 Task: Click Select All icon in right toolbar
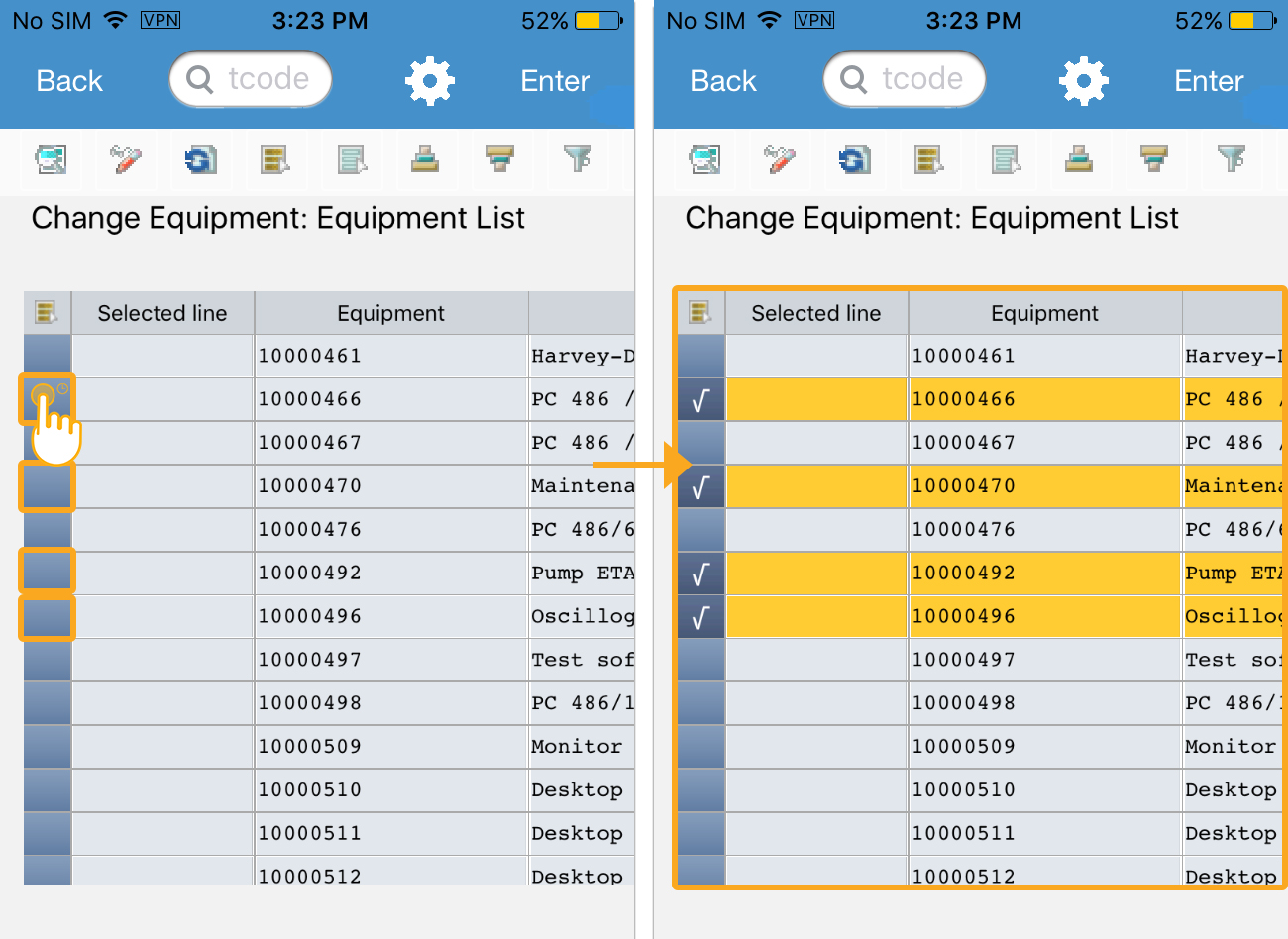pyautogui.click(x=928, y=159)
